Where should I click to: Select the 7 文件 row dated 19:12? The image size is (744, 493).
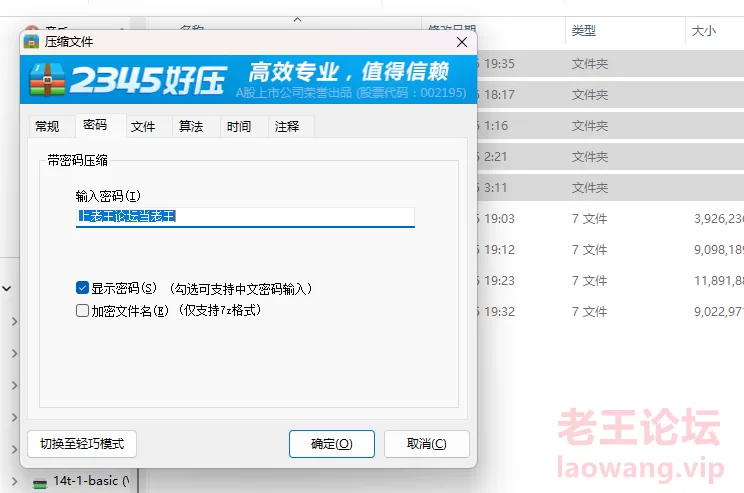pos(610,250)
